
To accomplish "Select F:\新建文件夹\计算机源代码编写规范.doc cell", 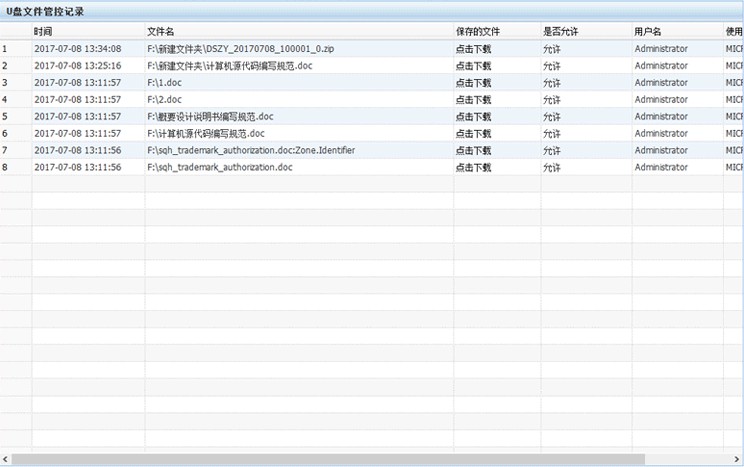I will [x=230, y=66].
